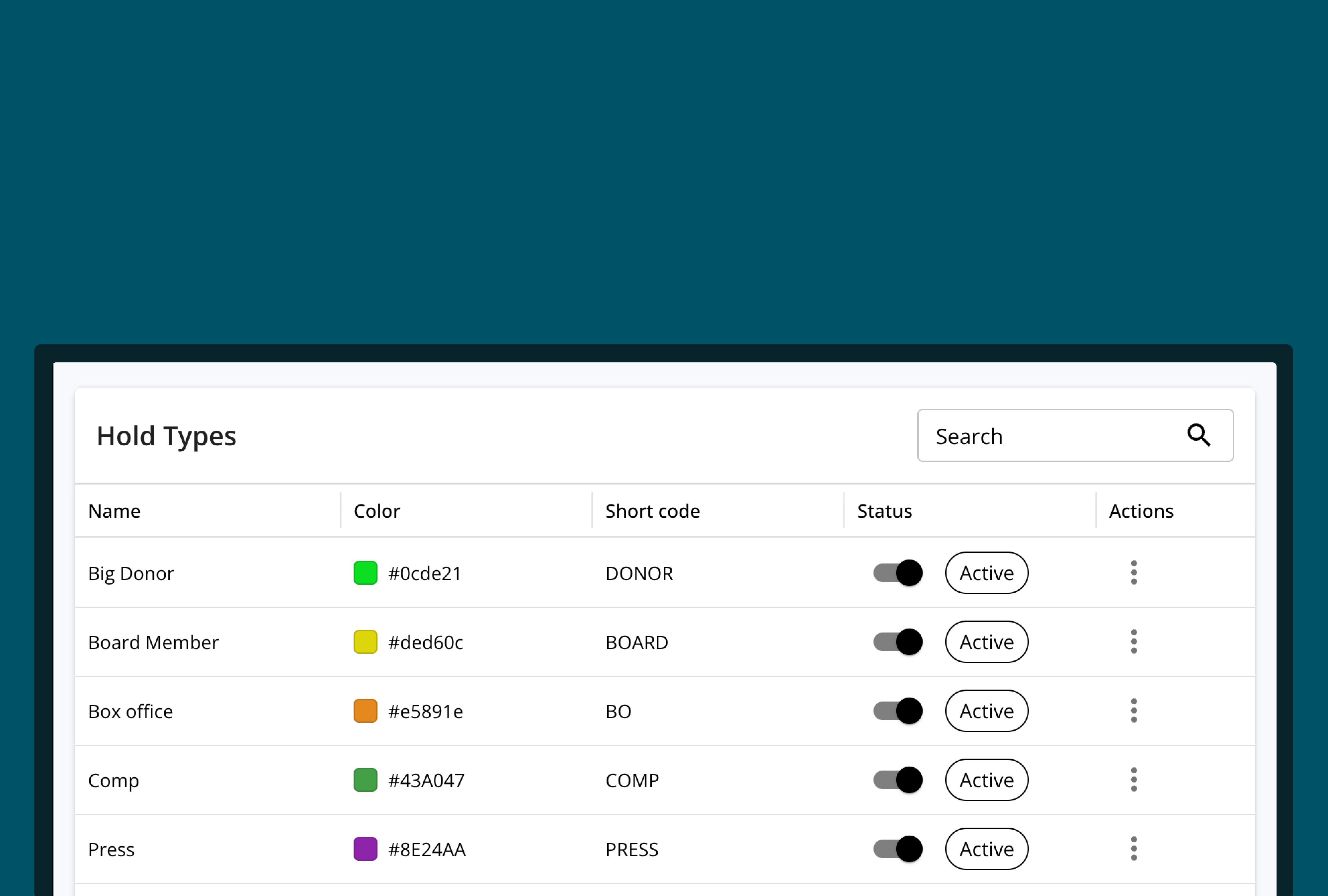1328x896 pixels.
Task: Click the #8E24AA hex value text
Action: [x=427, y=849]
